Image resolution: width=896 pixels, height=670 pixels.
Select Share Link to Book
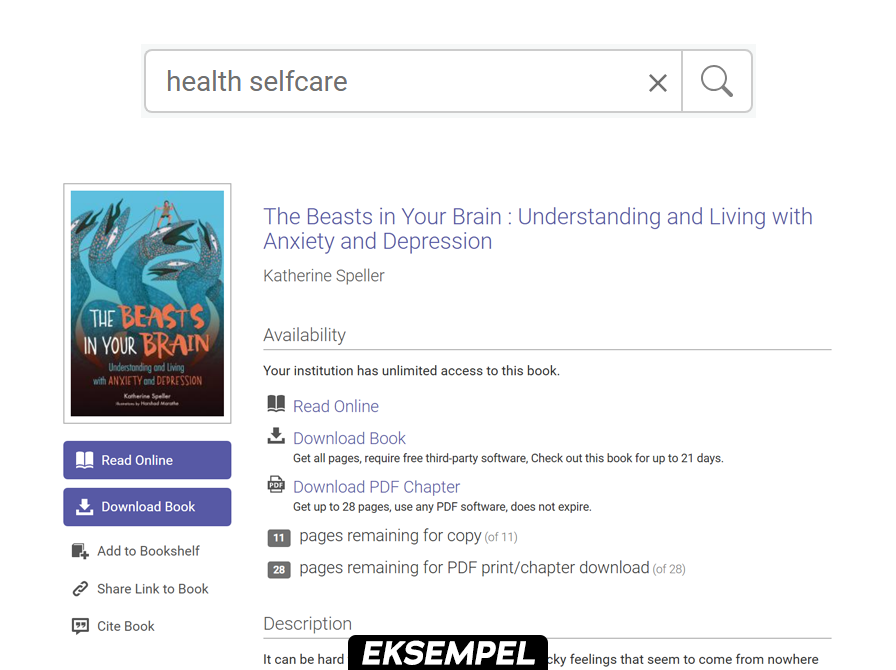pos(152,589)
